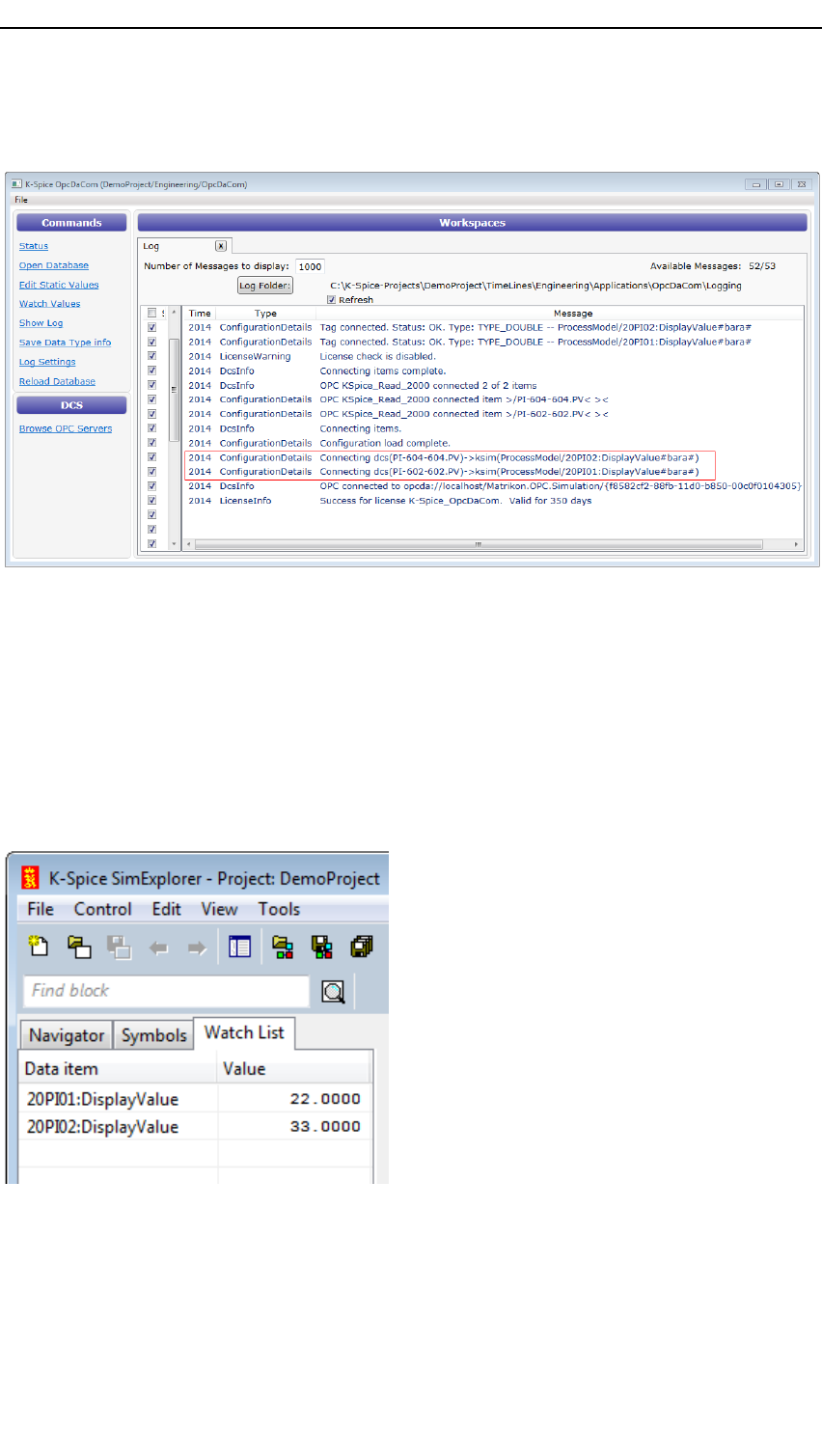Open File menu in OpcDaCom window

click(x=21, y=200)
